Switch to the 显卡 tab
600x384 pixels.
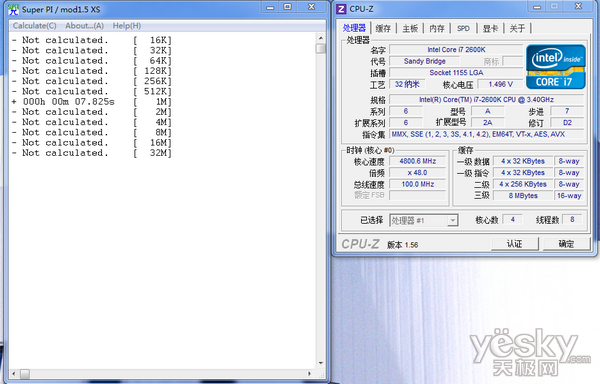point(490,28)
